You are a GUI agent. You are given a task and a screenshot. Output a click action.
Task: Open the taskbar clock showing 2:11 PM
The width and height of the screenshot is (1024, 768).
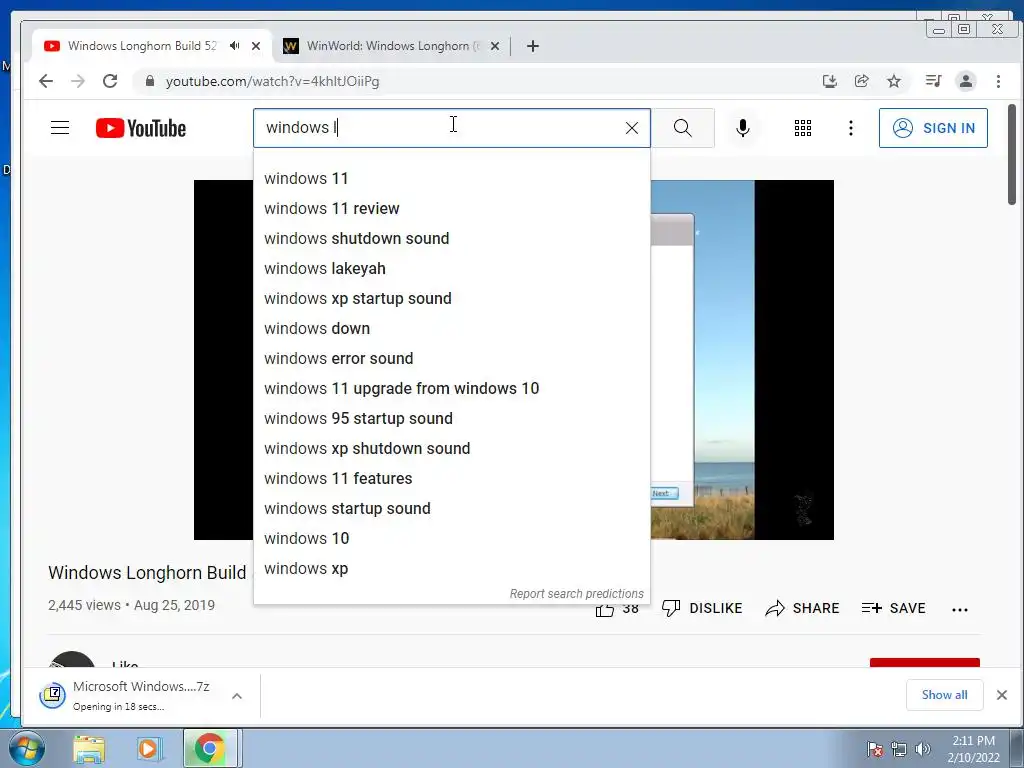point(973,749)
